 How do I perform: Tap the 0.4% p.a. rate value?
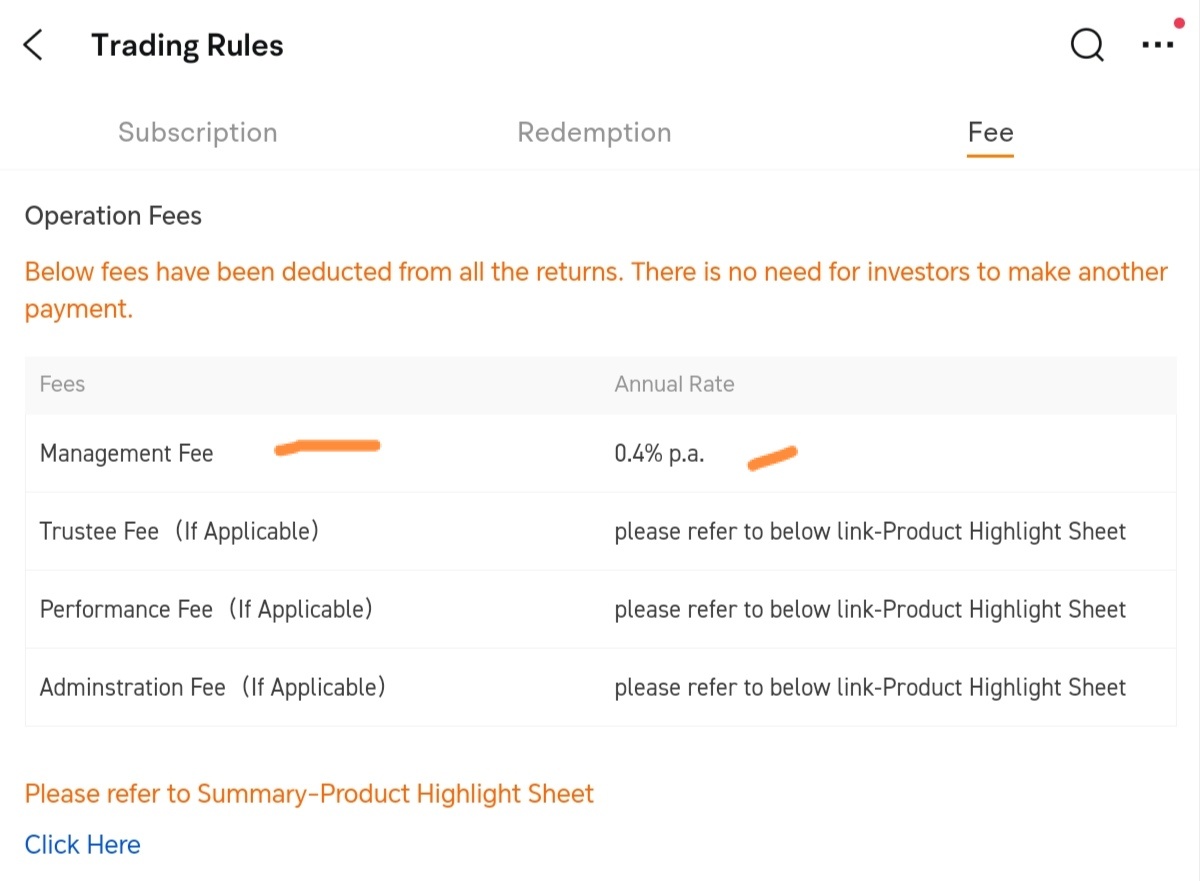(659, 454)
